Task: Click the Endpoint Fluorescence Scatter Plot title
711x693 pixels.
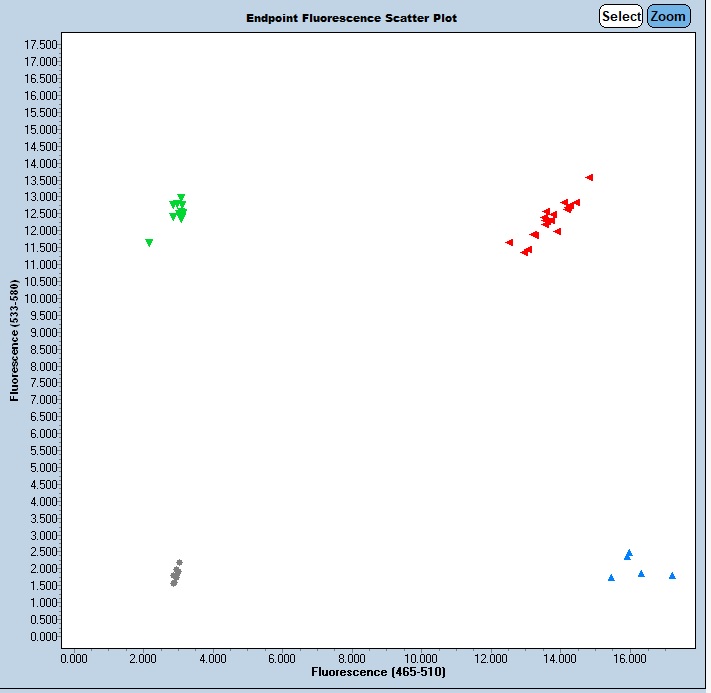Action: 351,18
